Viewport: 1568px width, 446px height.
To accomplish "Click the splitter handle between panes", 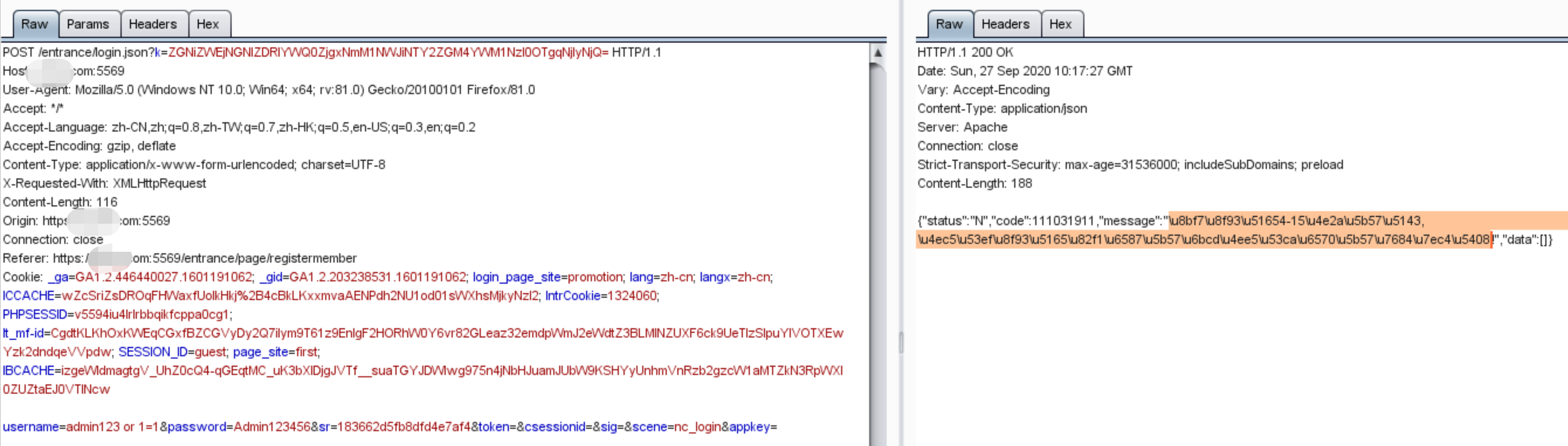I will click(x=901, y=342).
